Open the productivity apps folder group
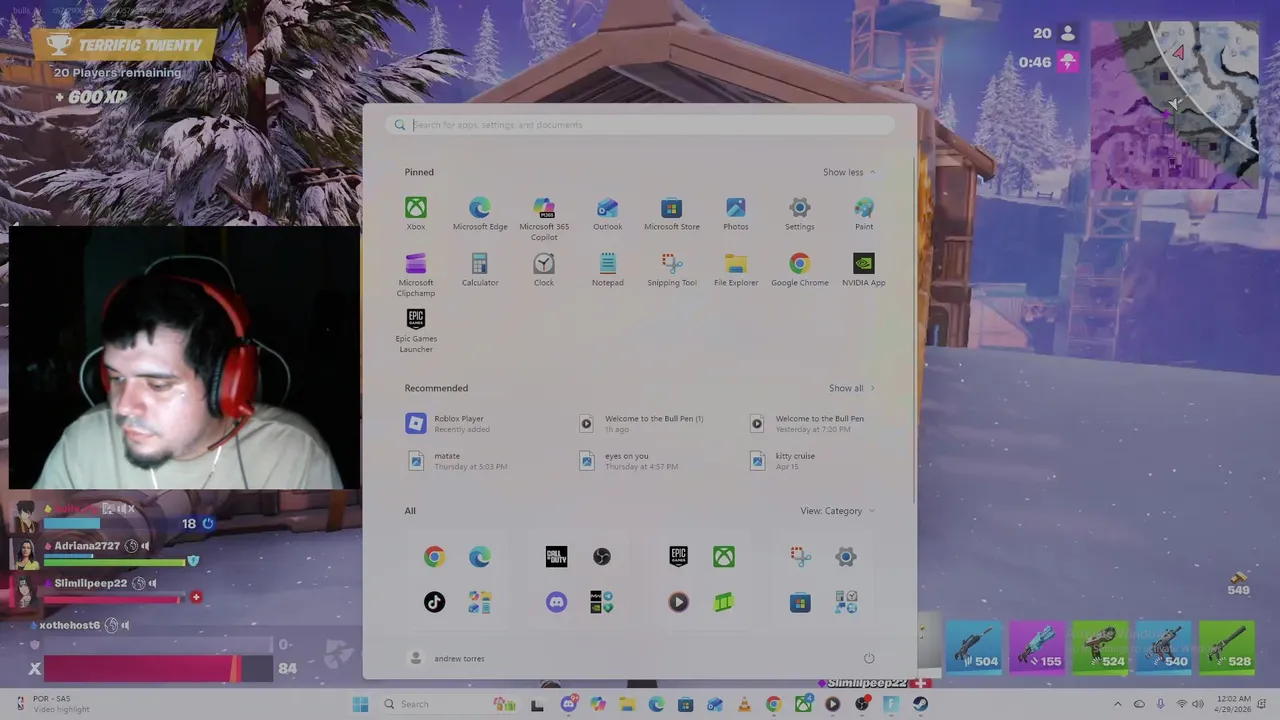 pyautogui.click(x=479, y=602)
